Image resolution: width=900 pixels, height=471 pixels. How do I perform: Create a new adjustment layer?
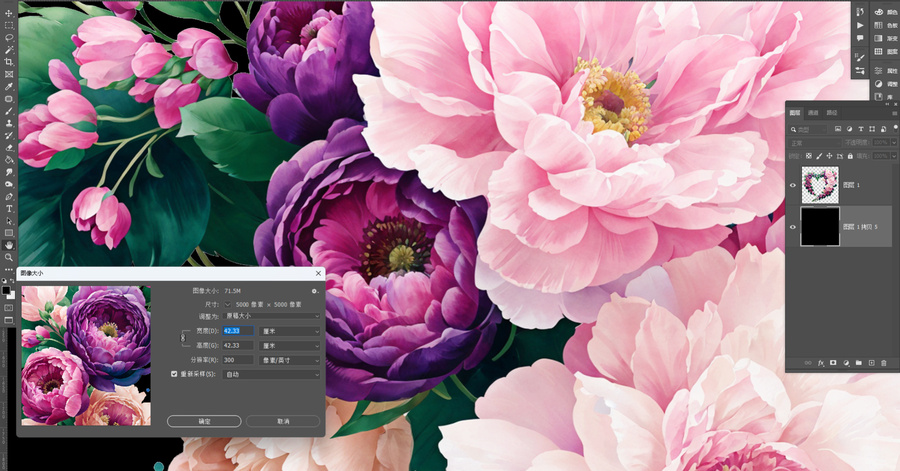846,363
